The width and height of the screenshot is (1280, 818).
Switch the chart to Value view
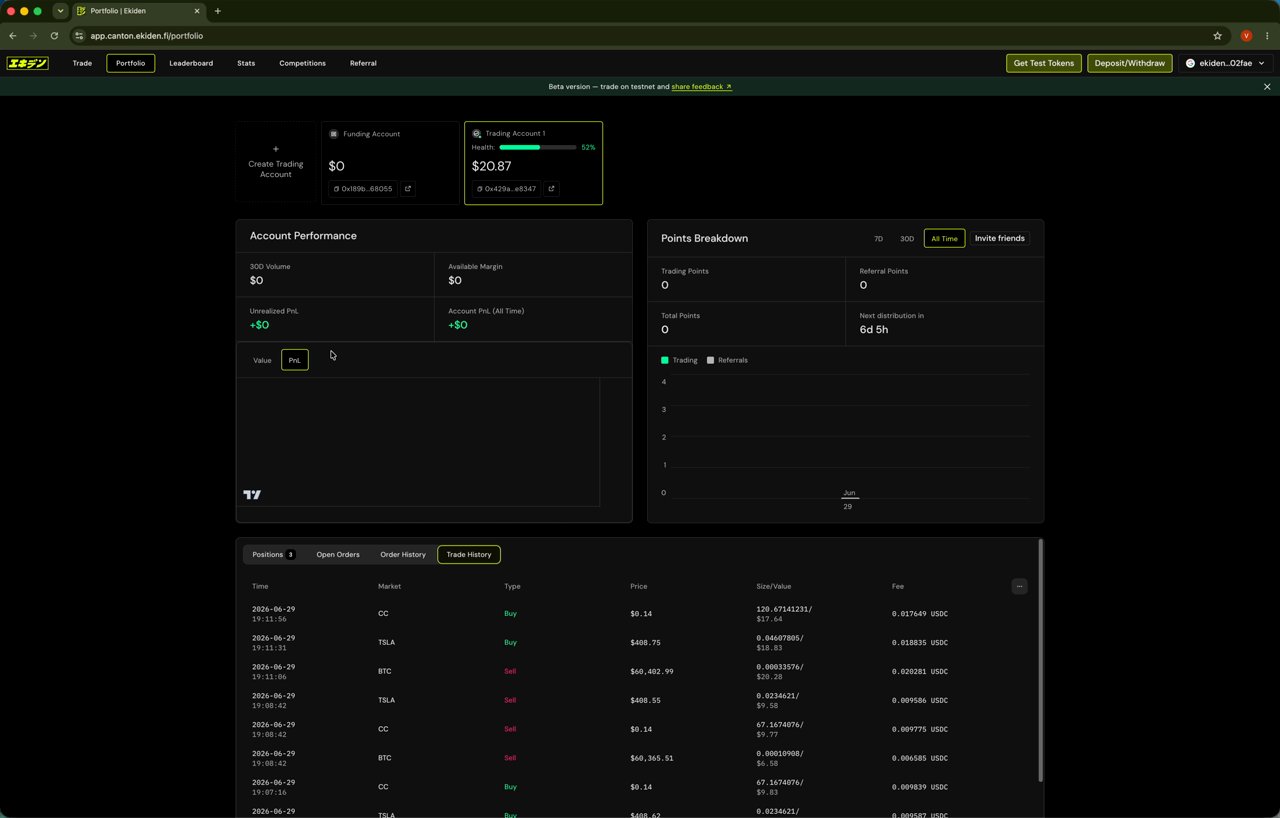262,360
